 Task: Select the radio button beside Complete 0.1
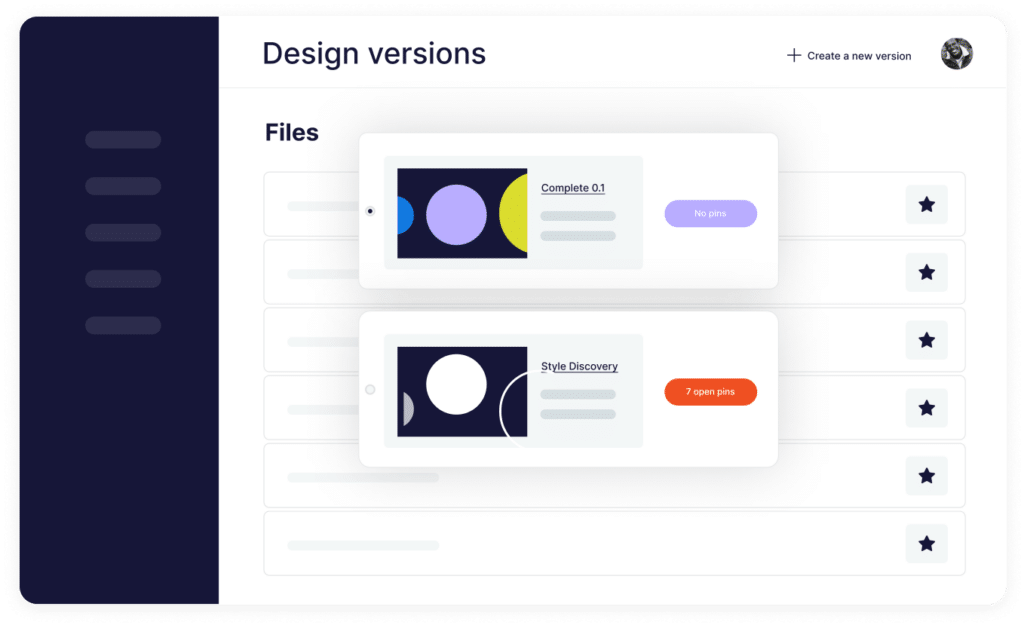[370, 211]
